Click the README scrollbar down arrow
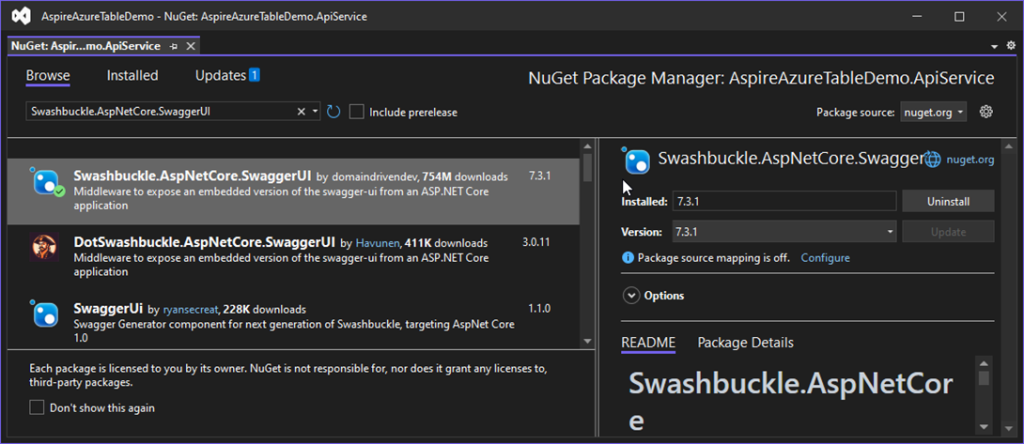Viewport: 1024px width, 444px height. click(984, 427)
